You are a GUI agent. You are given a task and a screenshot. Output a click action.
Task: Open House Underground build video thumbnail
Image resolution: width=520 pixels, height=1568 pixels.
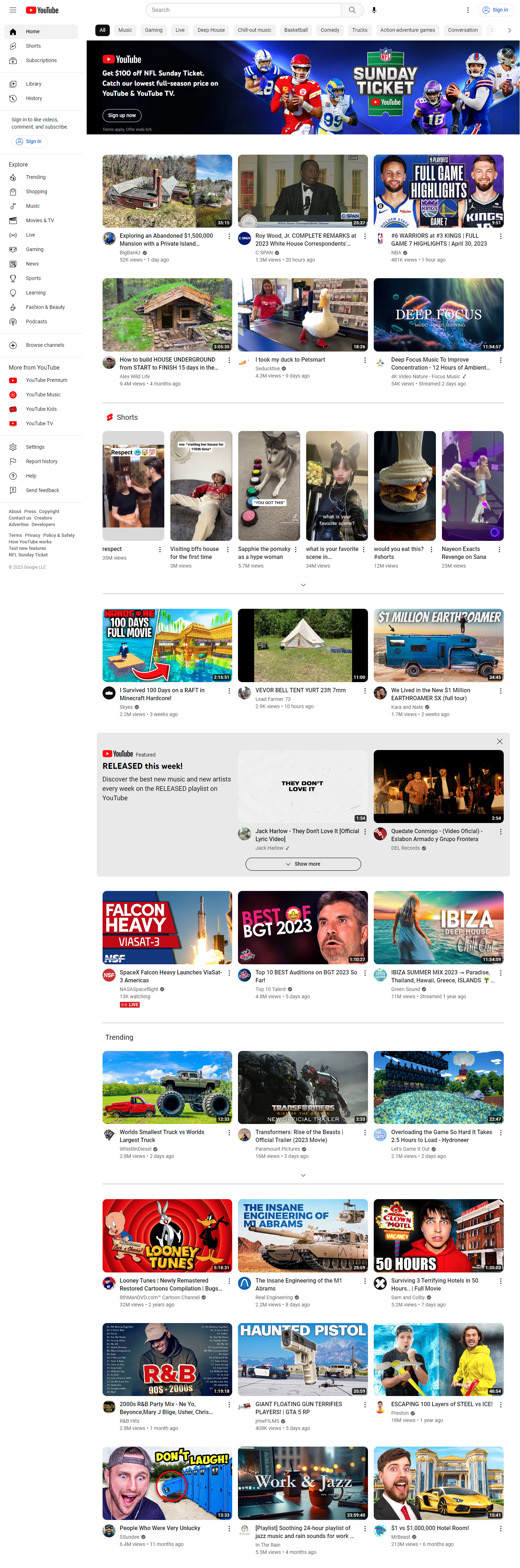[x=167, y=315]
